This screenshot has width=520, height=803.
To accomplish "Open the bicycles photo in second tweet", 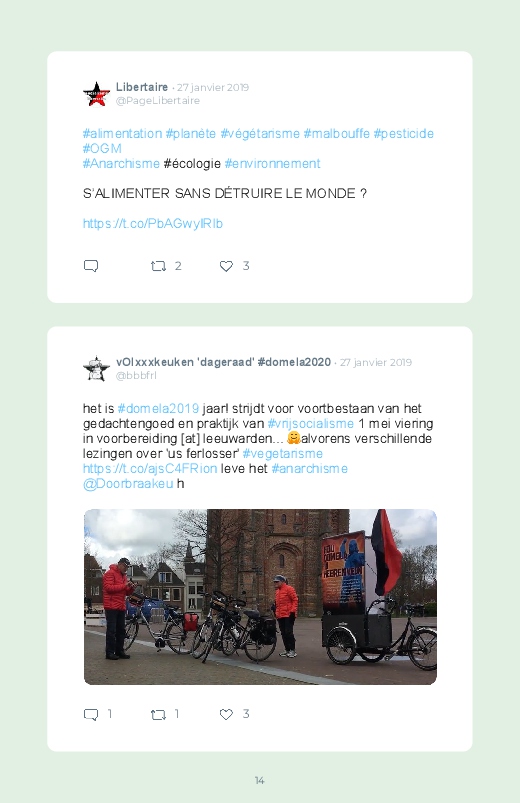I will coord(260,597).
